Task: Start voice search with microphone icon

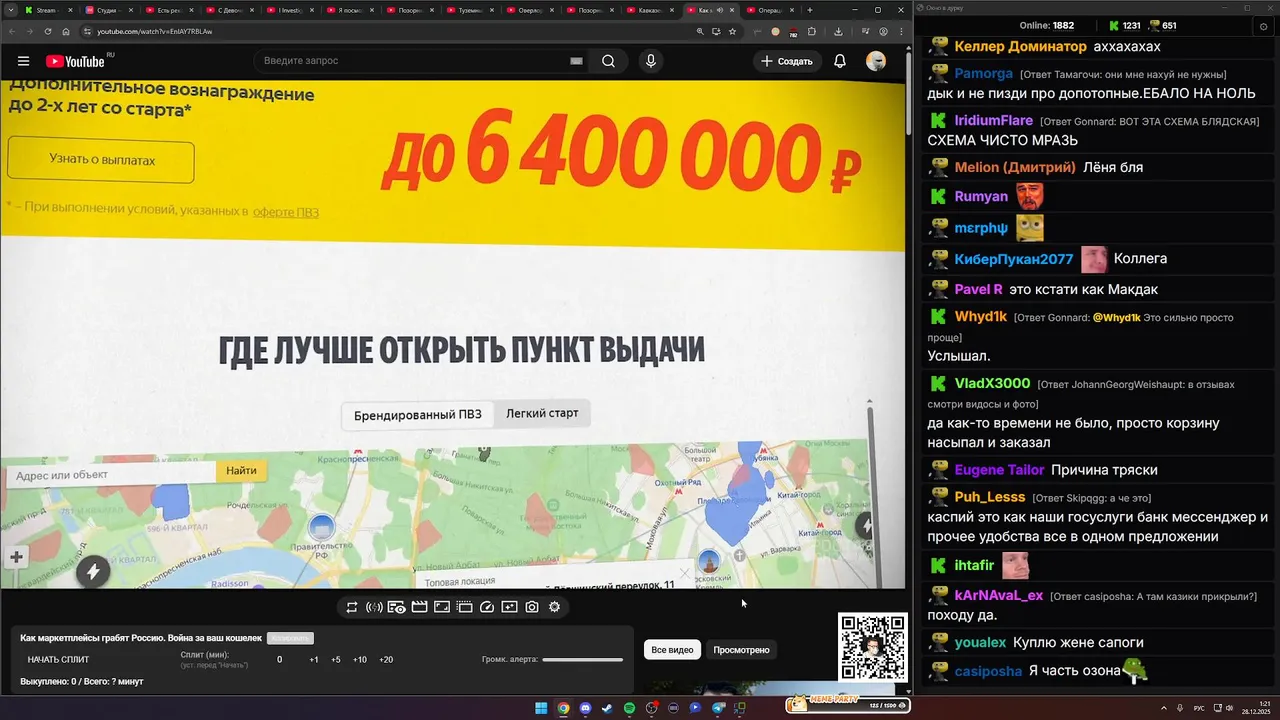Action: point(651,61)
